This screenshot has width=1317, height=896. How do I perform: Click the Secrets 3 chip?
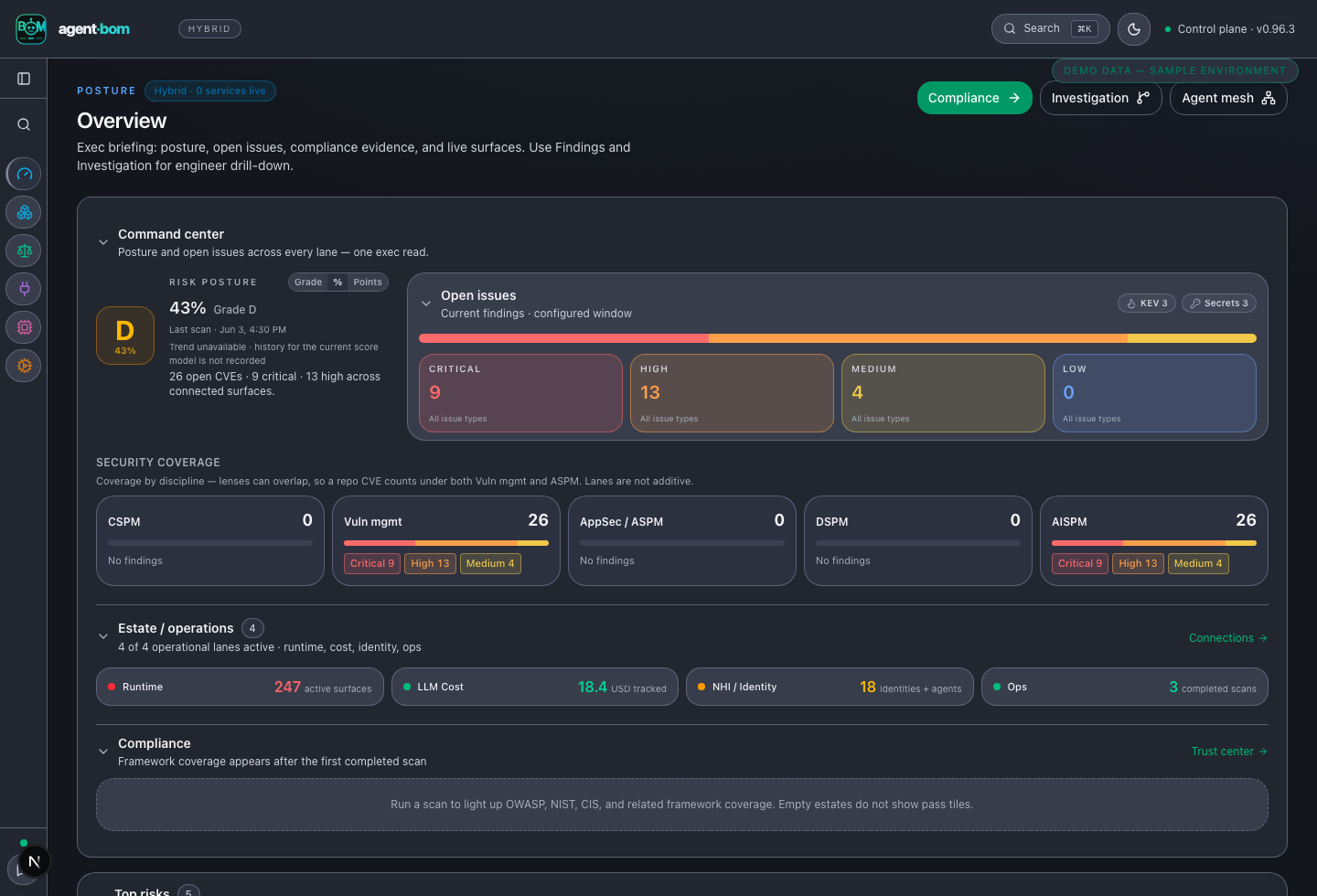coord(1219,303)
